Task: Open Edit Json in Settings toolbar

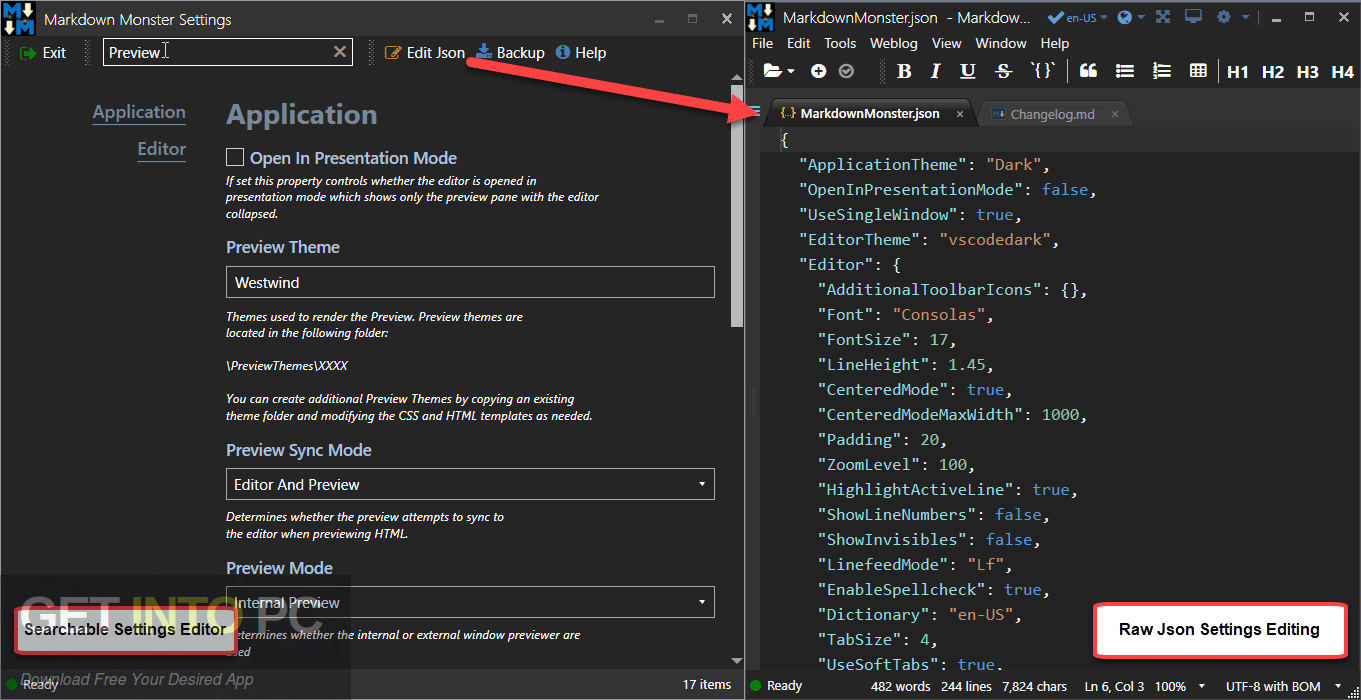Action: point(425,53)
